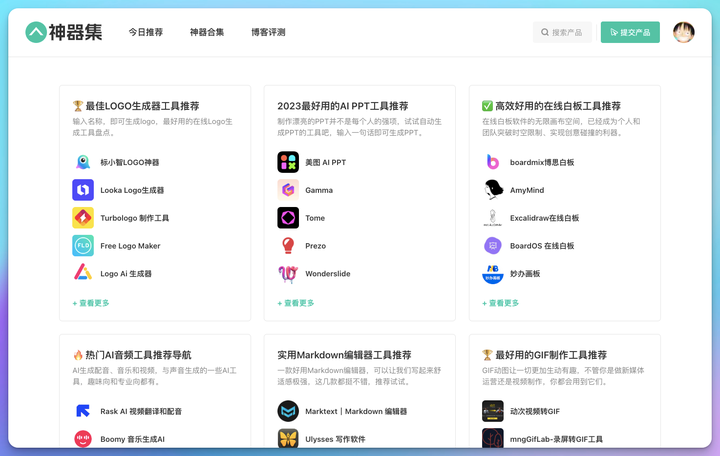The image size is (720, 456).
Task: Select the Turbologo 制作工具 text label
Action: 135,218
